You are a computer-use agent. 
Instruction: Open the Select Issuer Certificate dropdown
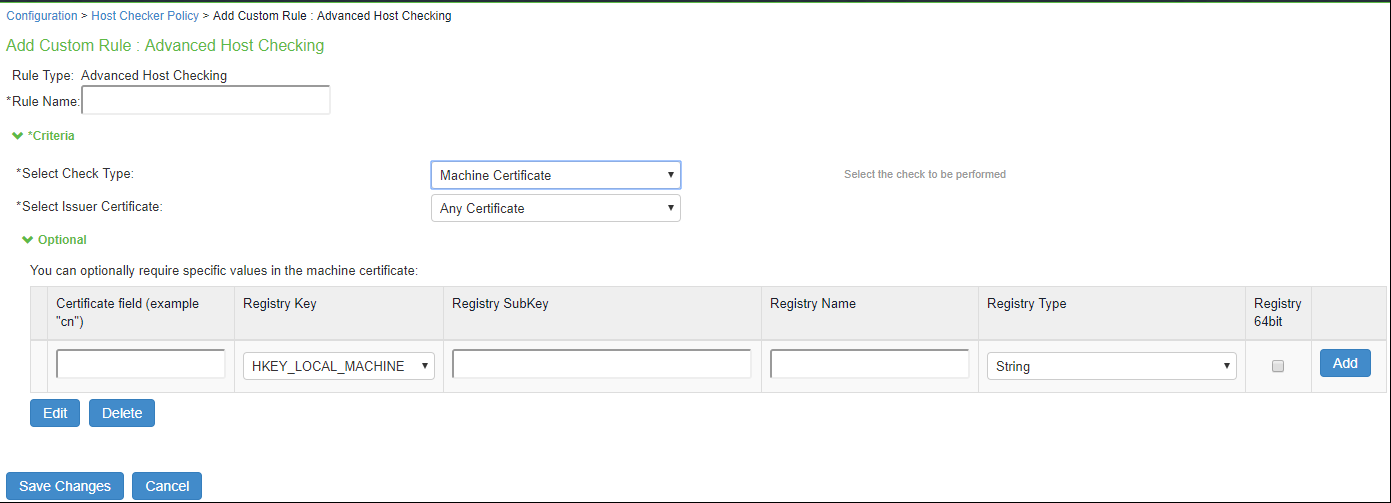(x=556, y=208)
